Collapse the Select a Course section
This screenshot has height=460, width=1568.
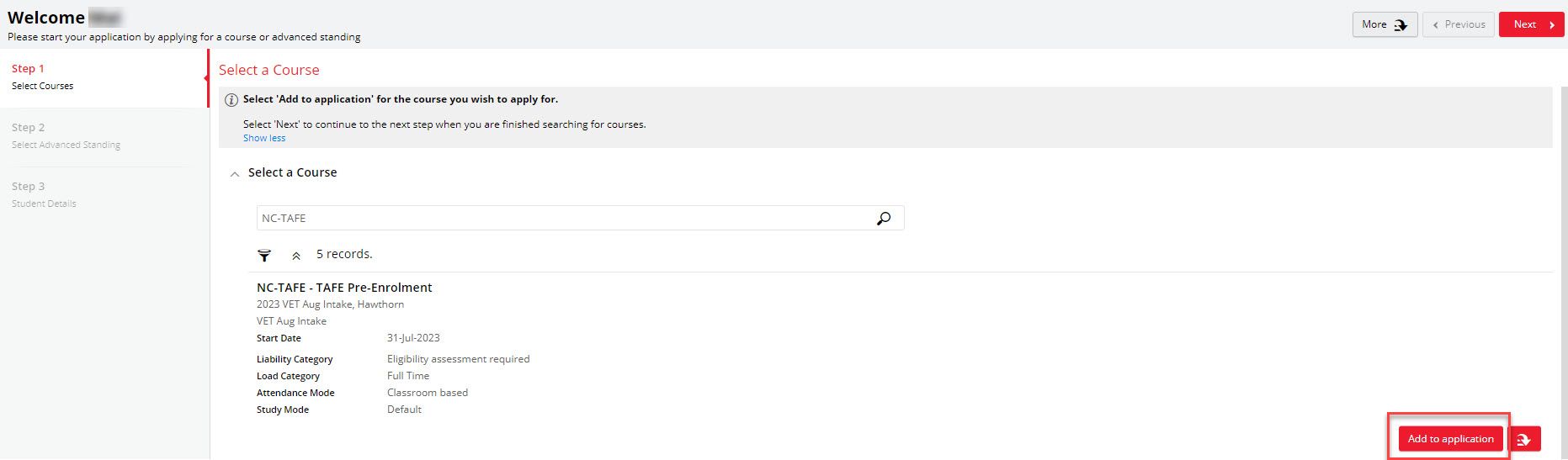pos(235,174)
